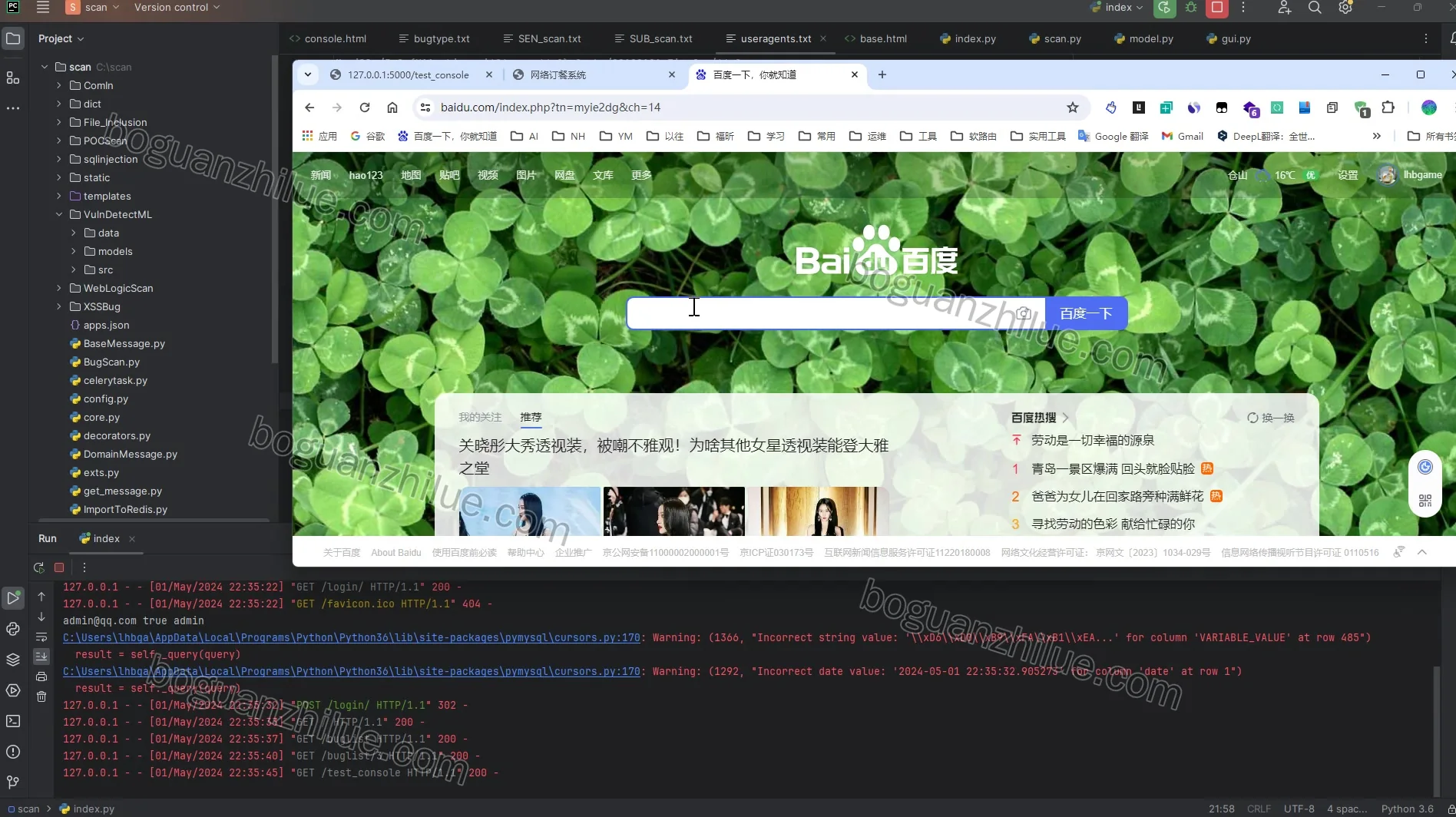Image resolution: width=1456 pixels, height=817 pixels.
Task: Toggle soft-wrap in run console
Action: pyautogui.click(x=41, y=637)
